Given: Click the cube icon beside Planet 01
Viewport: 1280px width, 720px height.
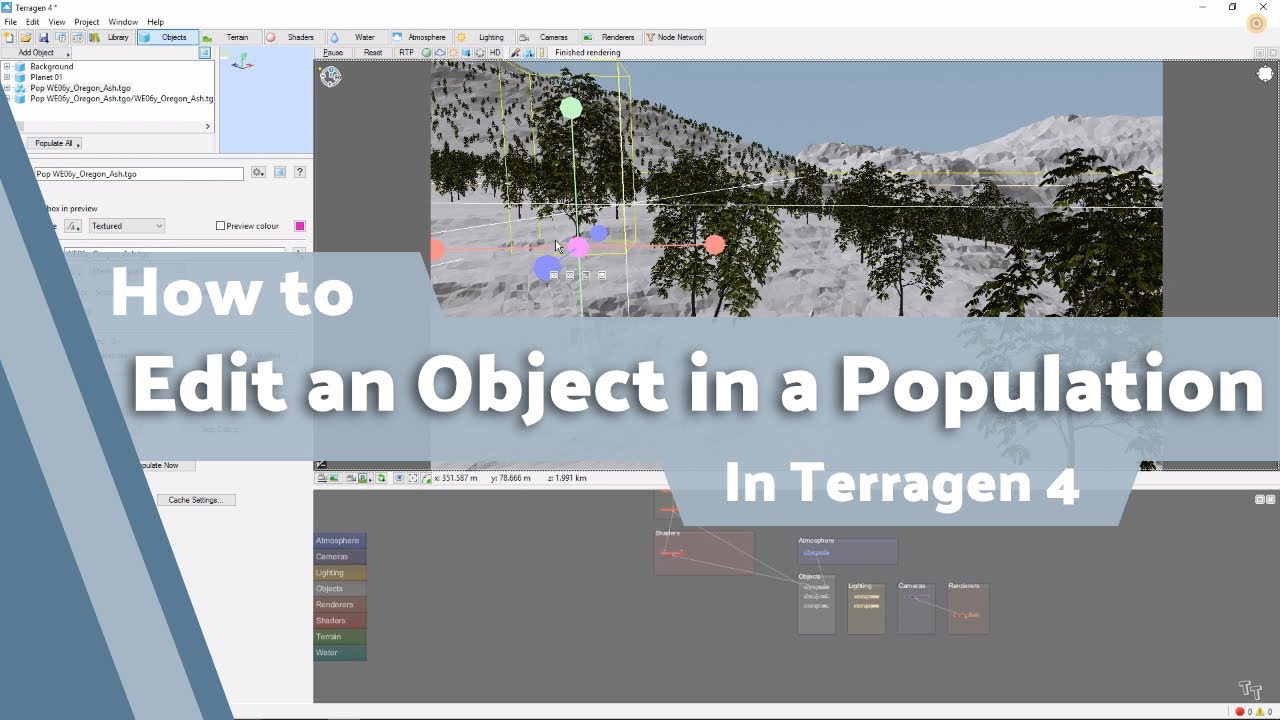Looking at the screenshot, I should 20,77.
